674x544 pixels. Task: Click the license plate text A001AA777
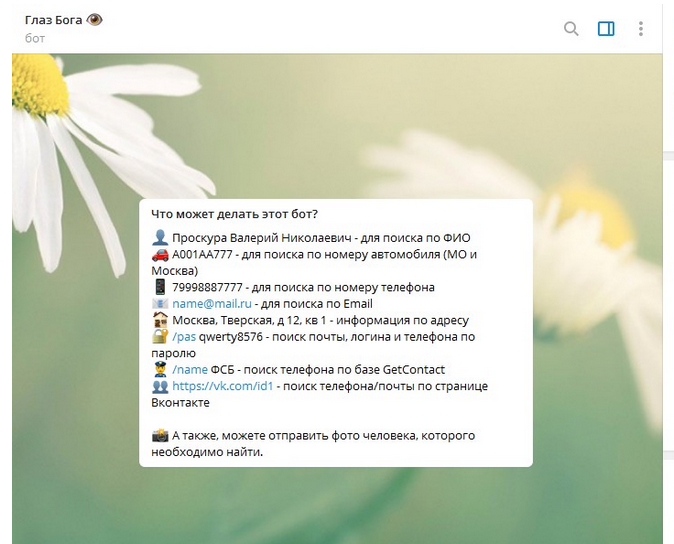click(202, 254)
